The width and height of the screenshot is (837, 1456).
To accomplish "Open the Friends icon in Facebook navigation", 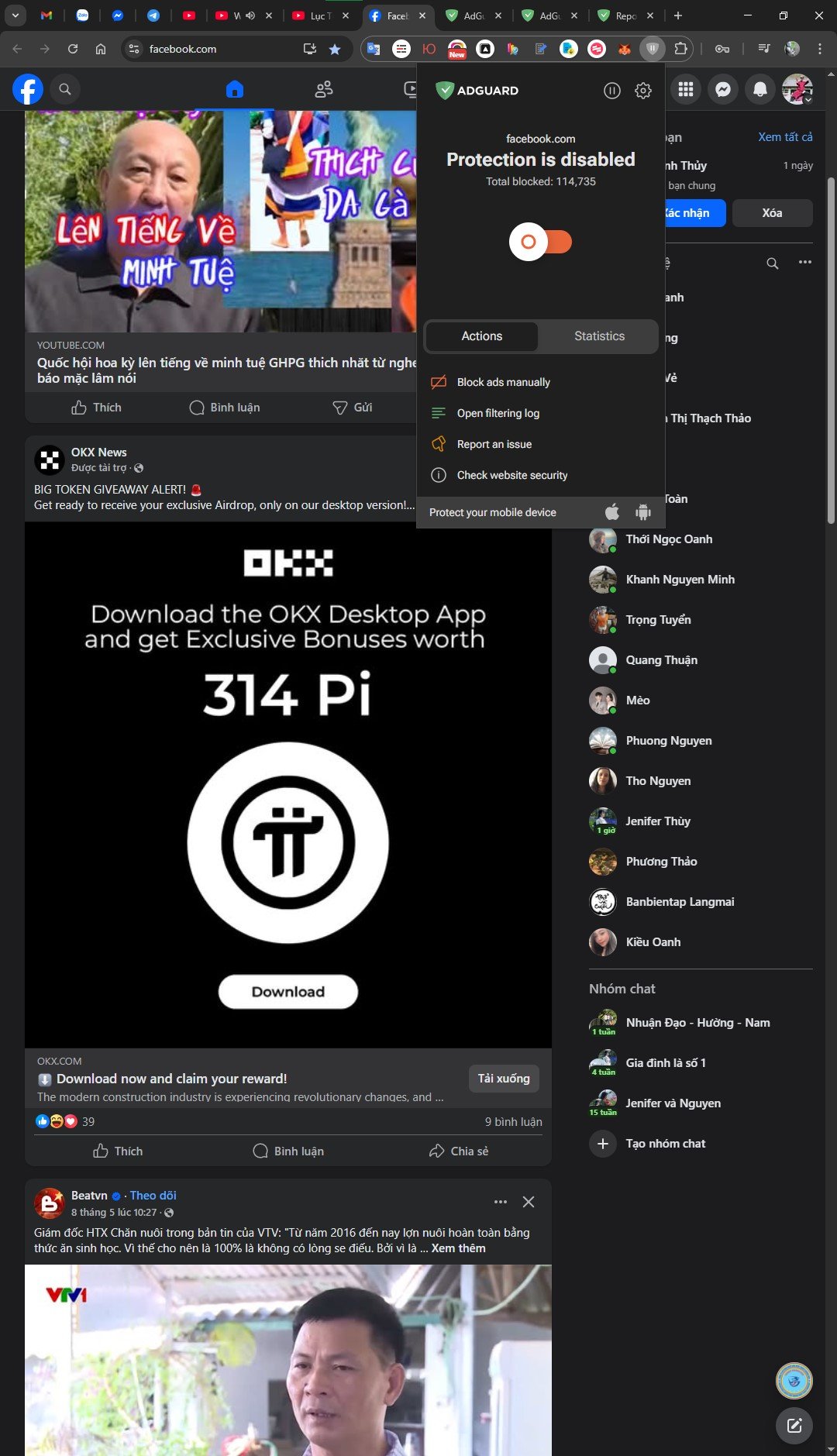I will [324, 90].
